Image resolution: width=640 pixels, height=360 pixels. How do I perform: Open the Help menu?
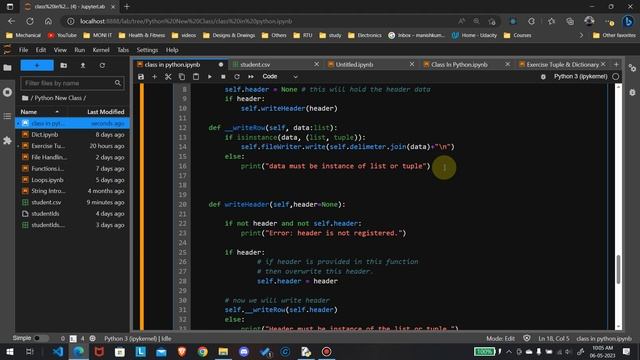[x=172, y=50]
